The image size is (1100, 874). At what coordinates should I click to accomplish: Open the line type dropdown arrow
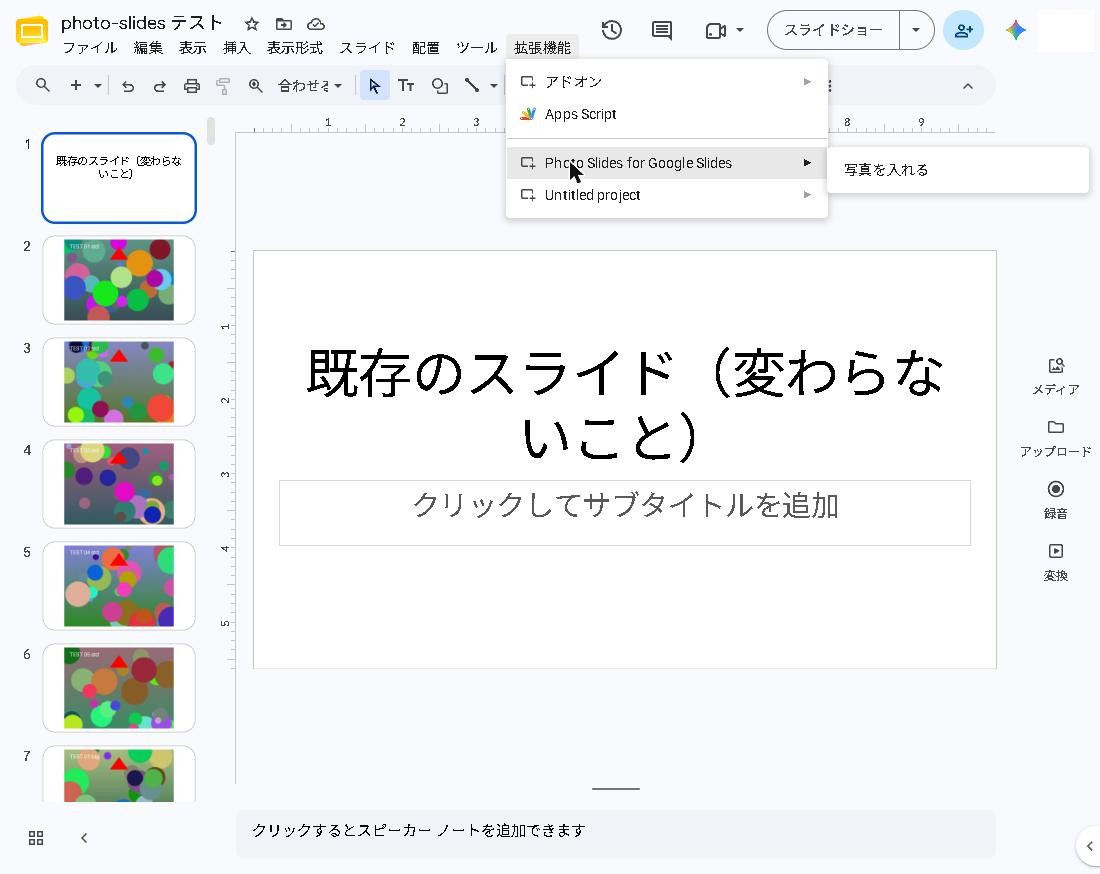pos(494,86)
